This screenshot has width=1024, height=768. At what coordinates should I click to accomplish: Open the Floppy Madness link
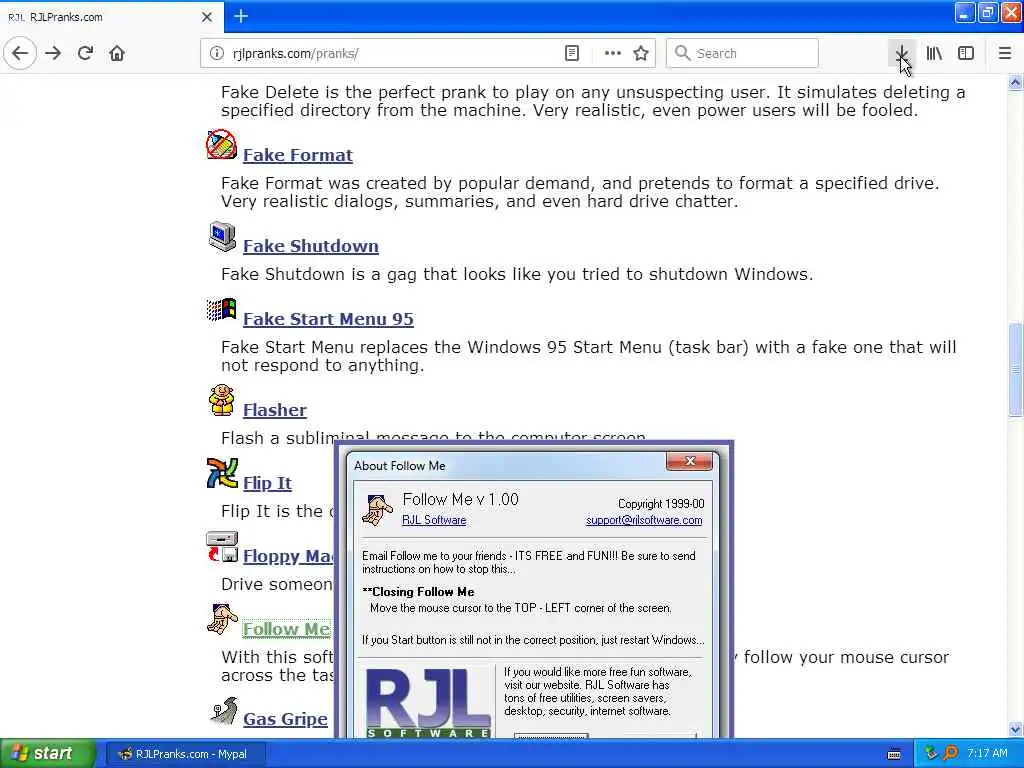[288, 556]
